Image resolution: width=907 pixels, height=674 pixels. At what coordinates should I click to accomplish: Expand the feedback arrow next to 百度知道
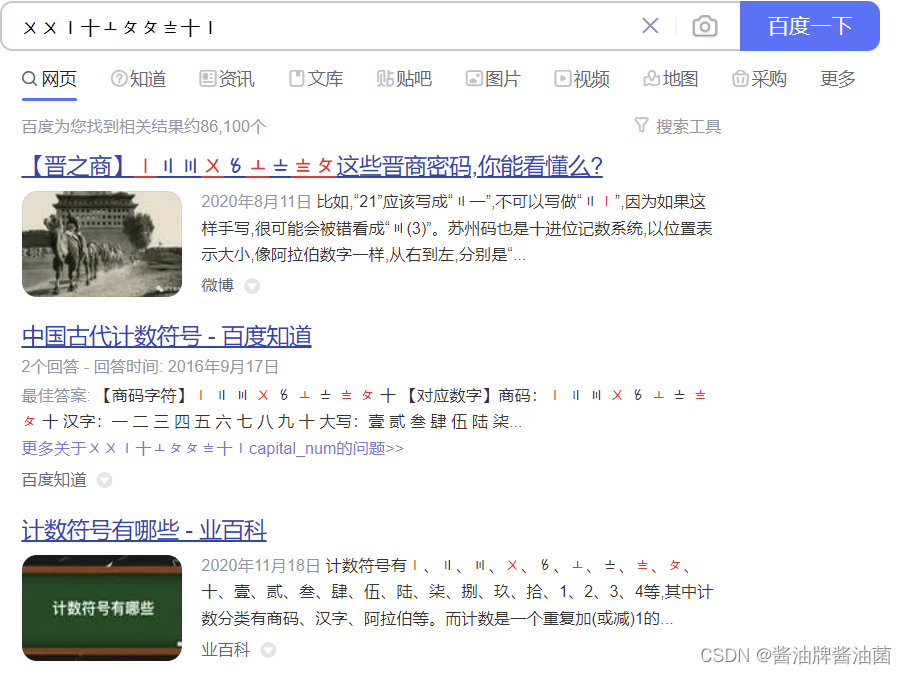(104, 480)
